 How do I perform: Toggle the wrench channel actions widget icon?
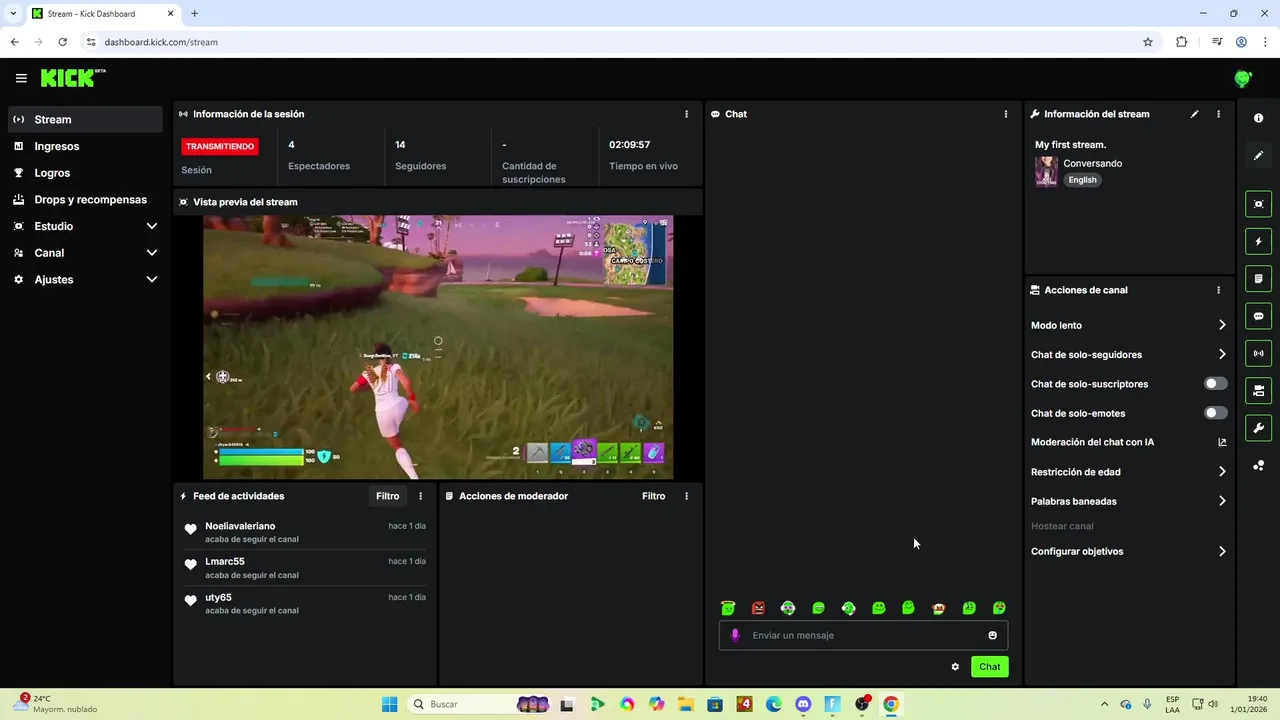coord(1258,428)
